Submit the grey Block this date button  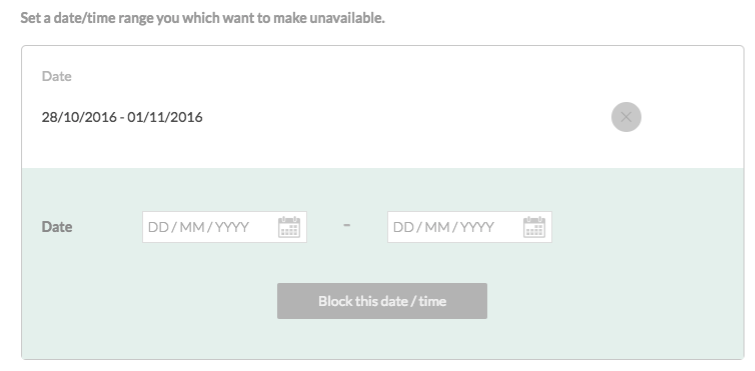382,301
